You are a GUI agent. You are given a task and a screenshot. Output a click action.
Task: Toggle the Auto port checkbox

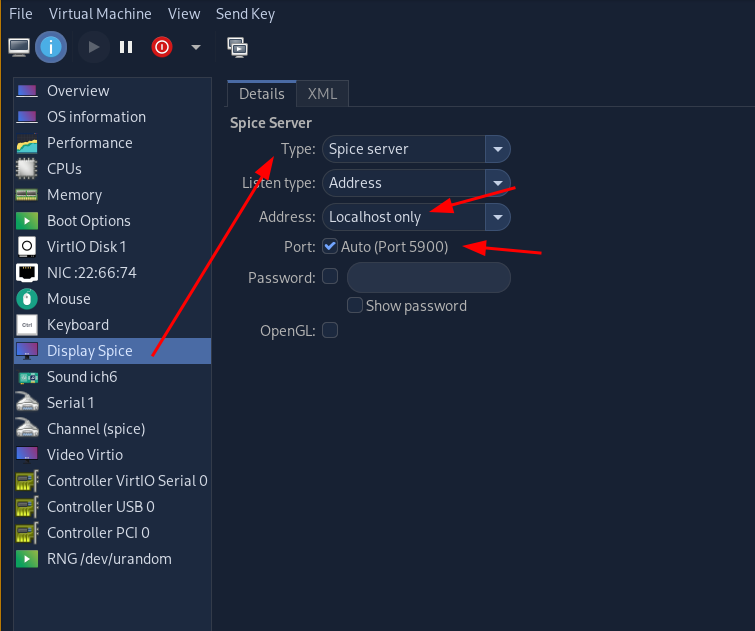coord(330,246)
